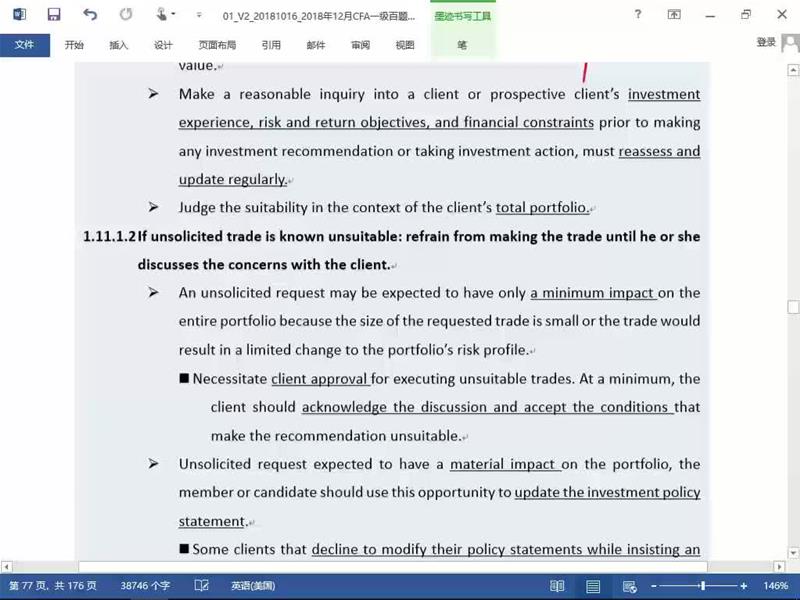The image size is (800, 600).
Task: Click the horizontal scrollbar left arrow
Action: coord(6,566)
